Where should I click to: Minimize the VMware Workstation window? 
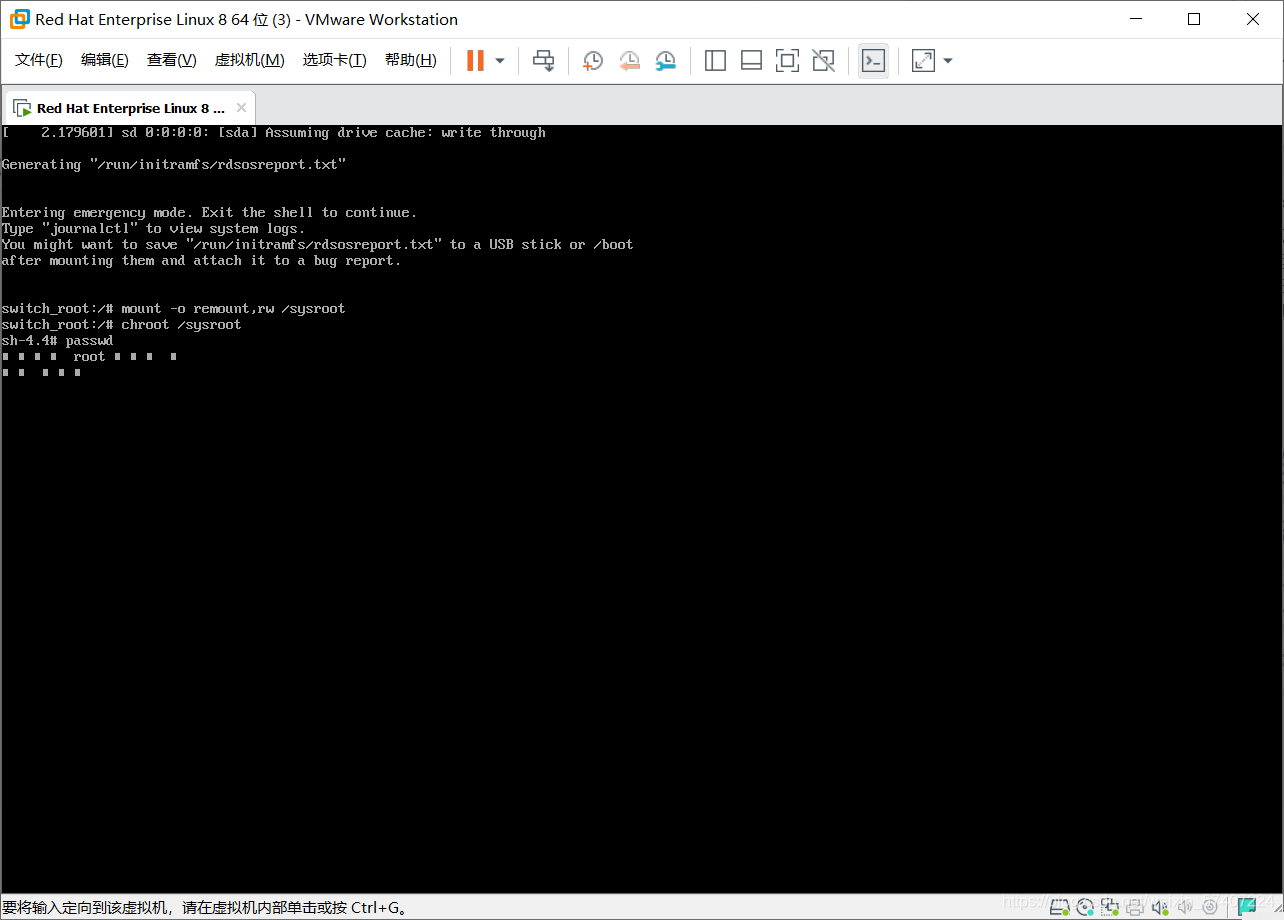(x=1135, y=19)
